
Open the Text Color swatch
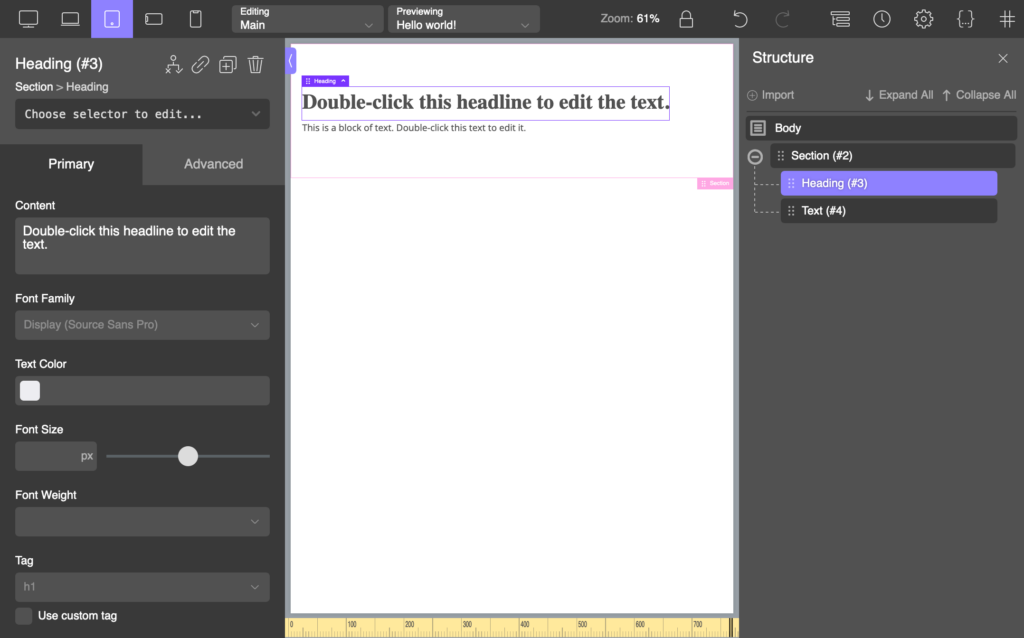30,391
